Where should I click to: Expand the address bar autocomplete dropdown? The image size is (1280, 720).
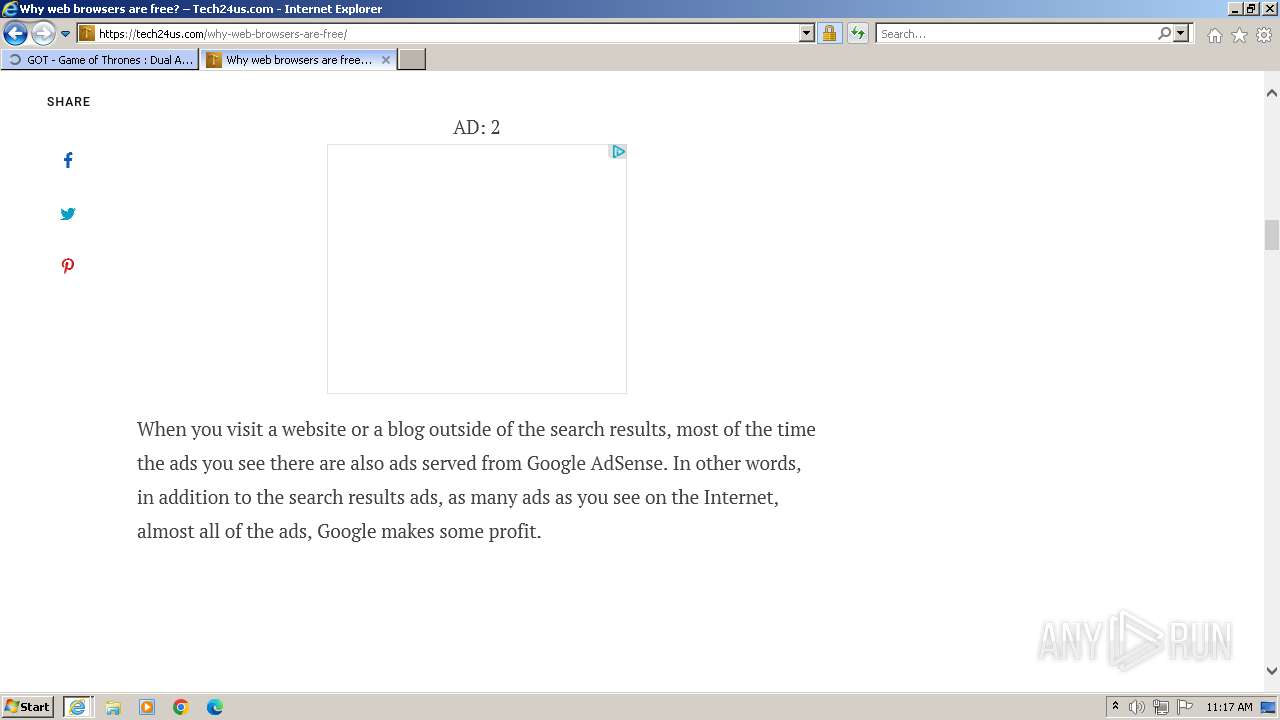point(807,34)
